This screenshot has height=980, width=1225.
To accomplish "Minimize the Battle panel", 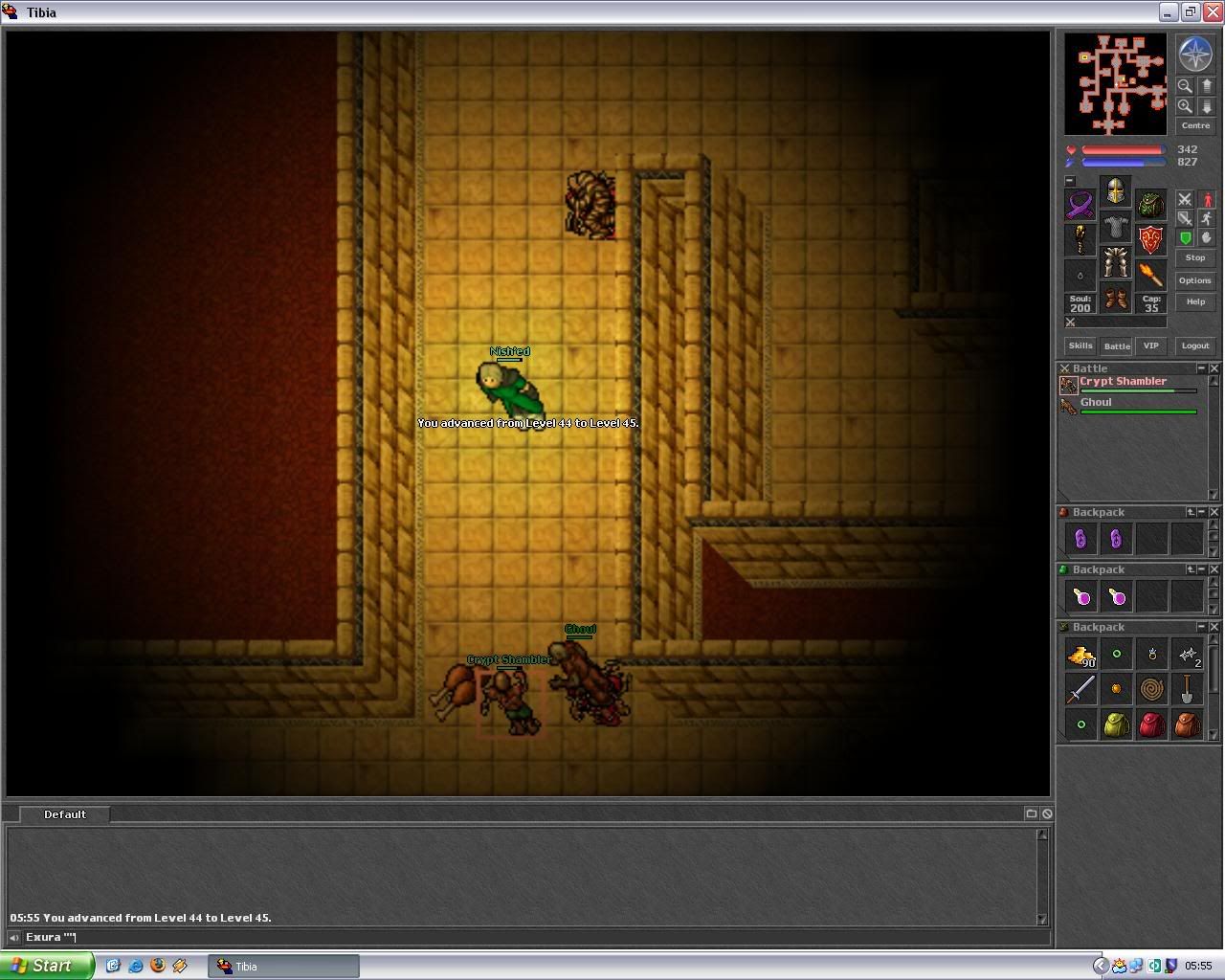I will 1201,368.
